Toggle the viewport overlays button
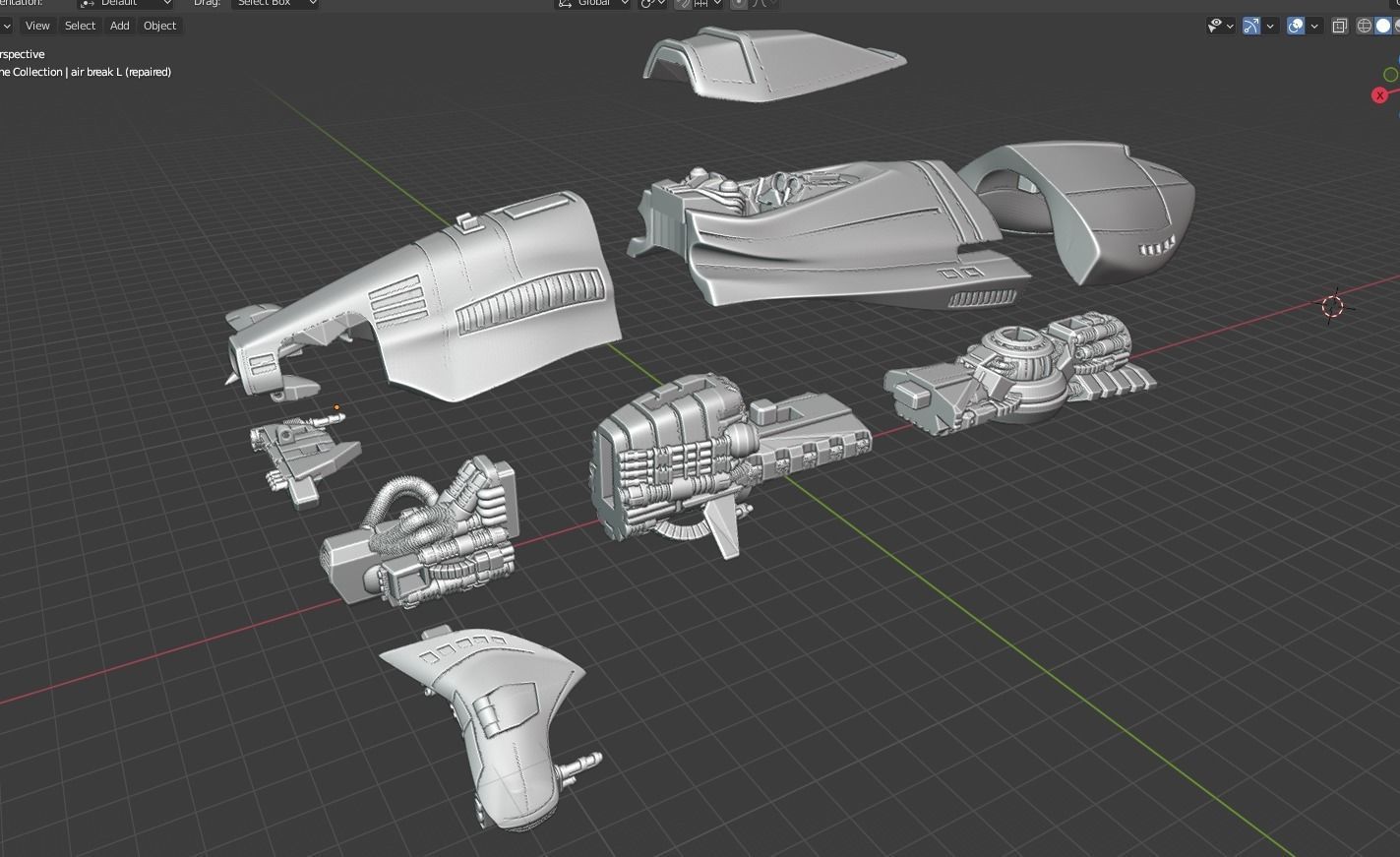 [x=1296, y=27]
